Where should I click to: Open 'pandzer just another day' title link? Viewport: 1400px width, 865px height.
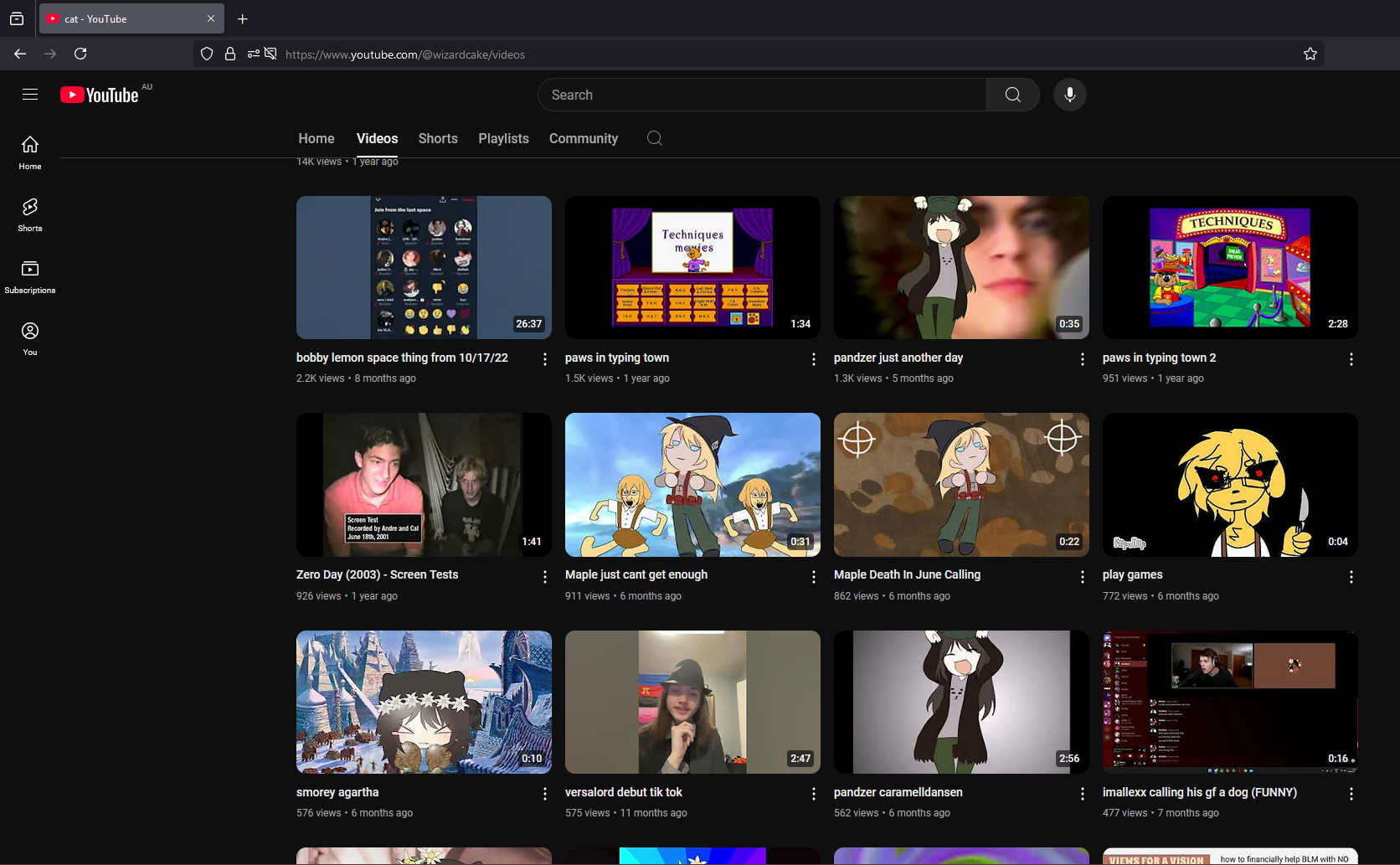tap(898, 358)
